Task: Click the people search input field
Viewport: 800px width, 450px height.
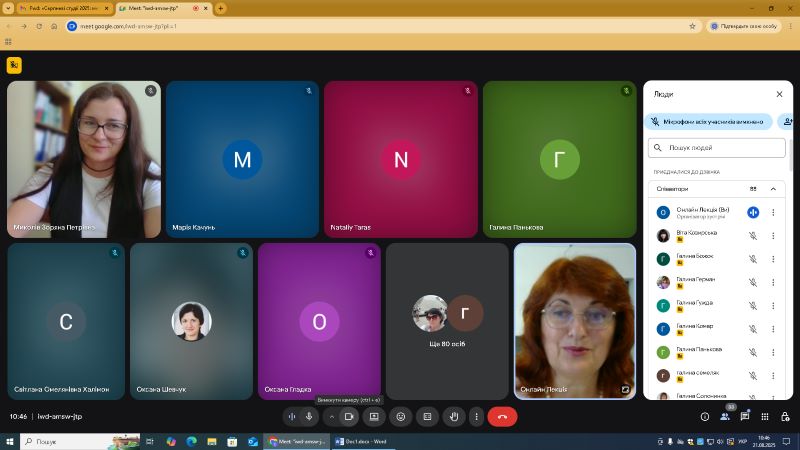Action: click(x=718, y=147)
